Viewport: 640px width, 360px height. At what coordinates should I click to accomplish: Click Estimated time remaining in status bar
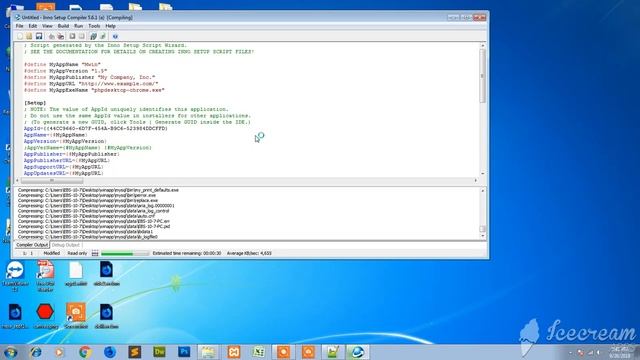point(187,253)
